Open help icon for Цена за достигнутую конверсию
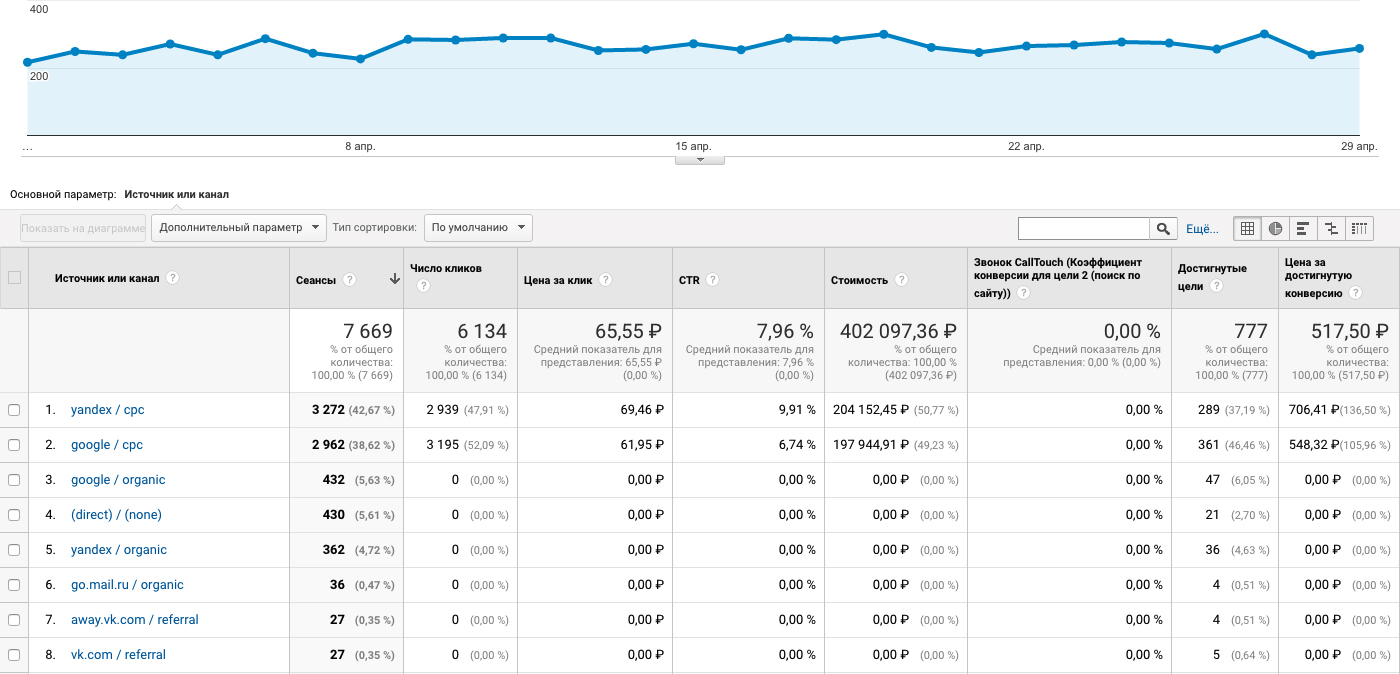This screenshot has height=674, width=1400. point(1355,293)
